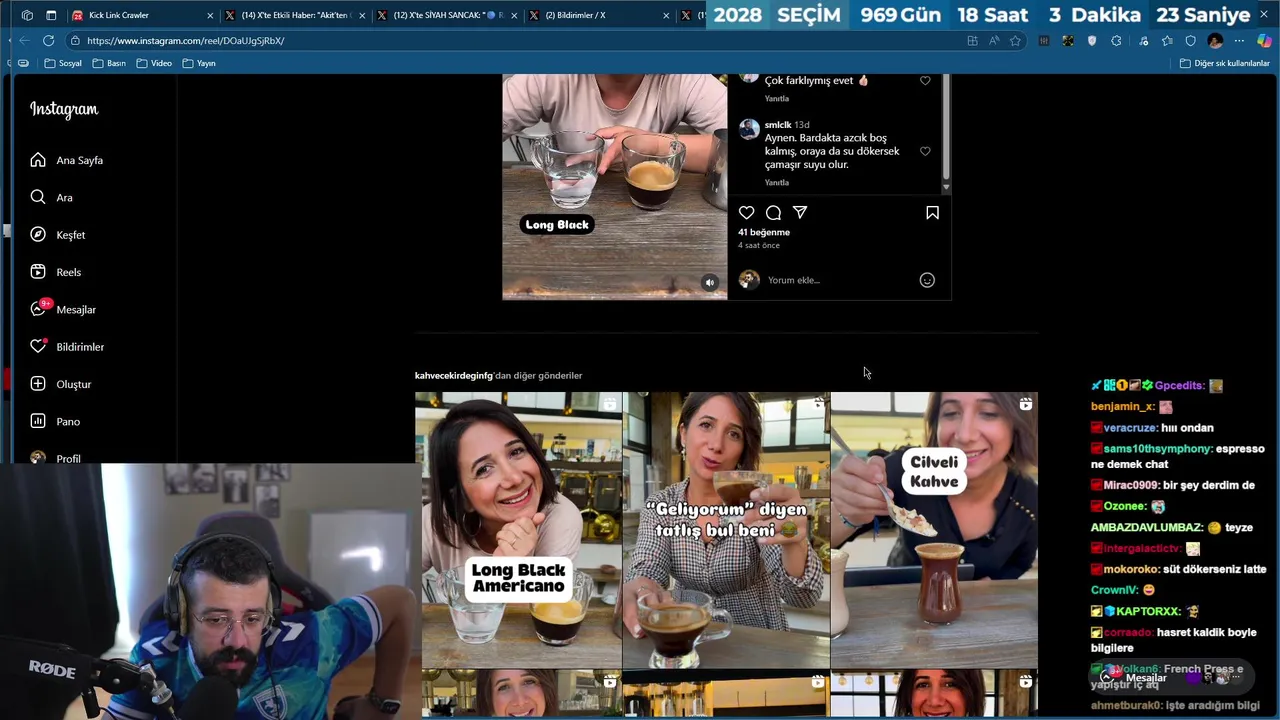Like the smlclk comment
This screenshot has width=1280, height=720.
925,151
